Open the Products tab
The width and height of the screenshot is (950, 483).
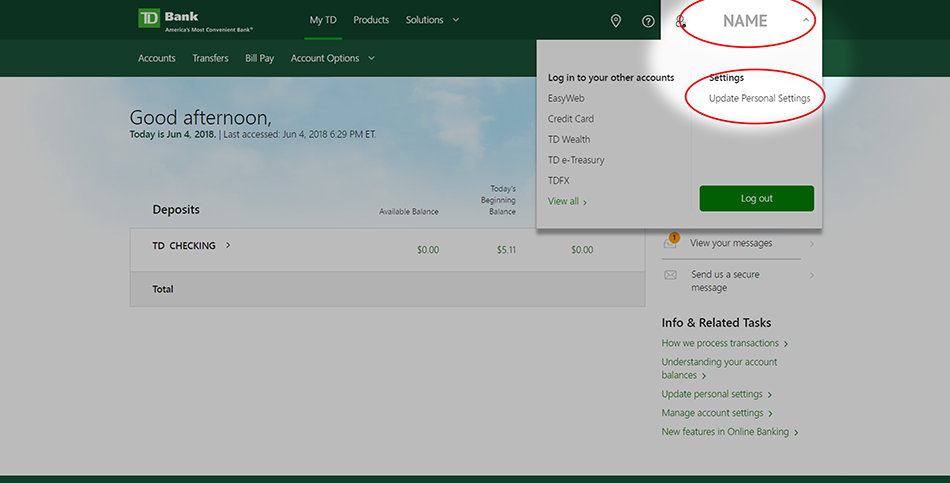click(371, 20)
